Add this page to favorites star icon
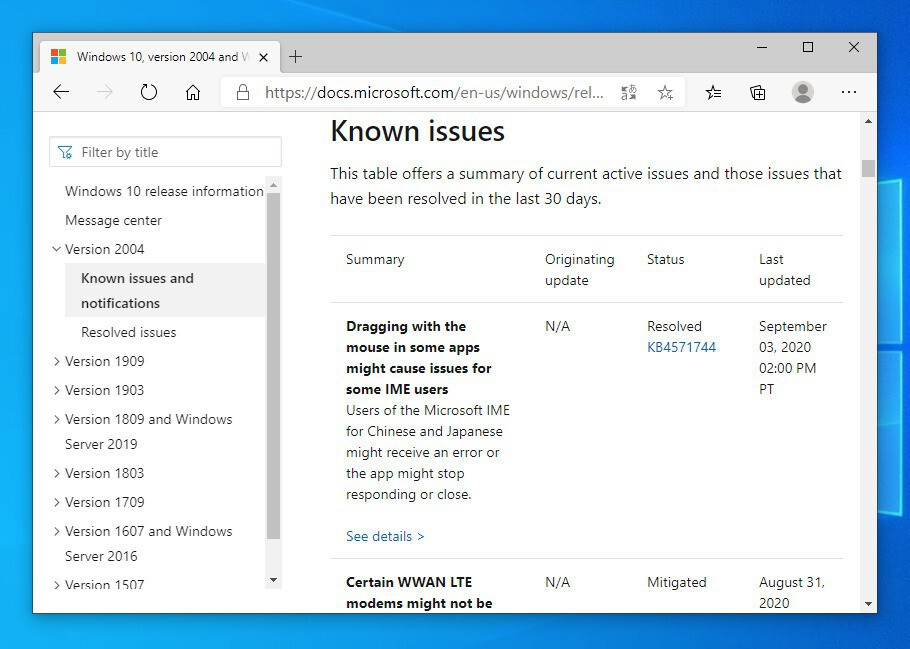The height and width of the screenshot is (649, 910). pos(665,93)
